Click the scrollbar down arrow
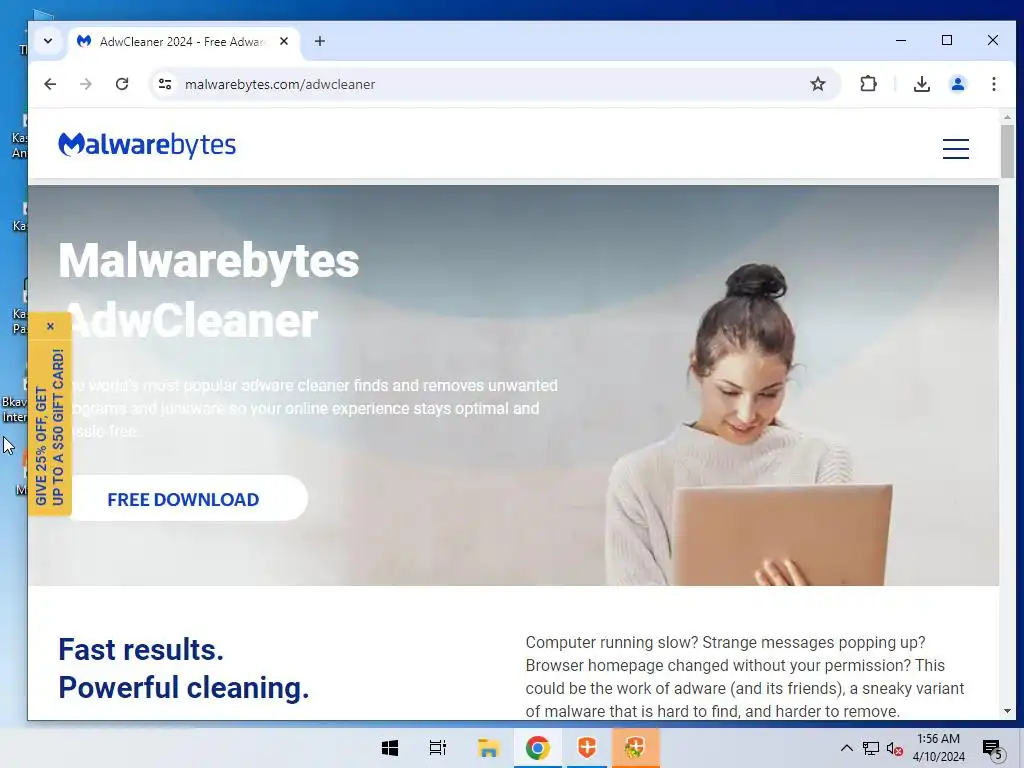This screenshot has width=1024, height=768. coord(1007,711)
